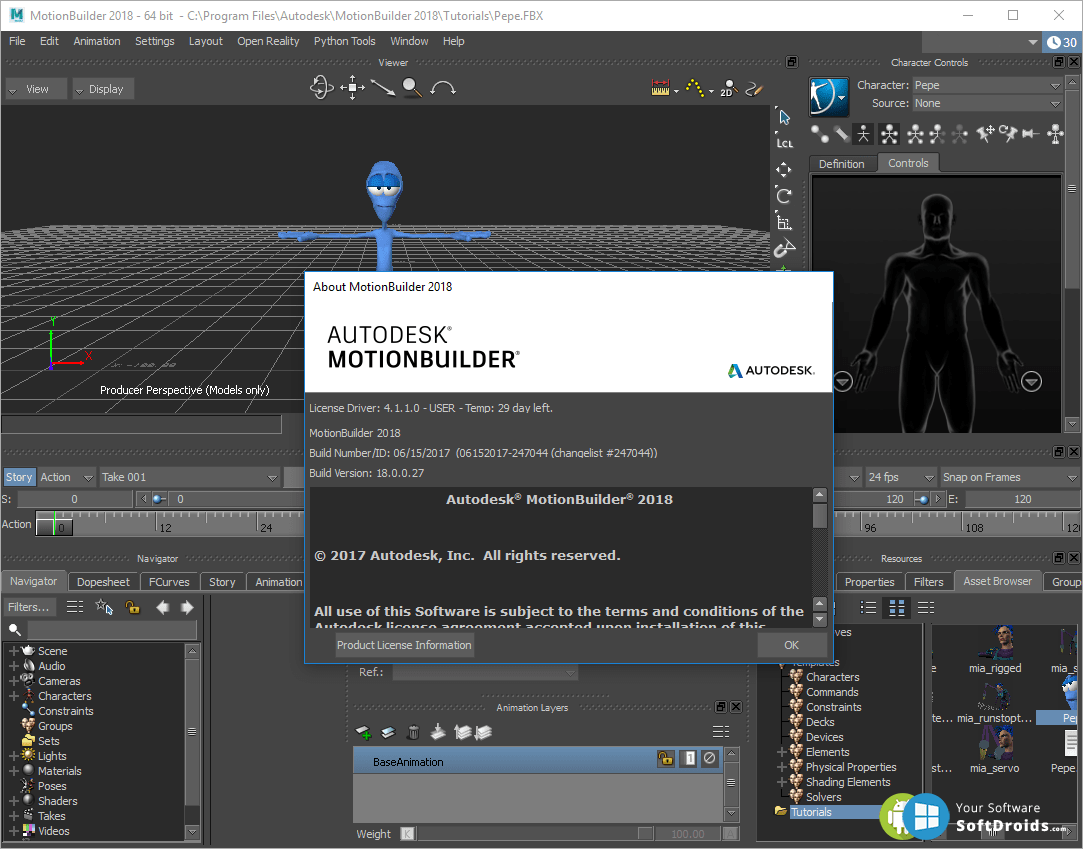Click the Product License Information button

pyautogui.click(x=403, y=645)
